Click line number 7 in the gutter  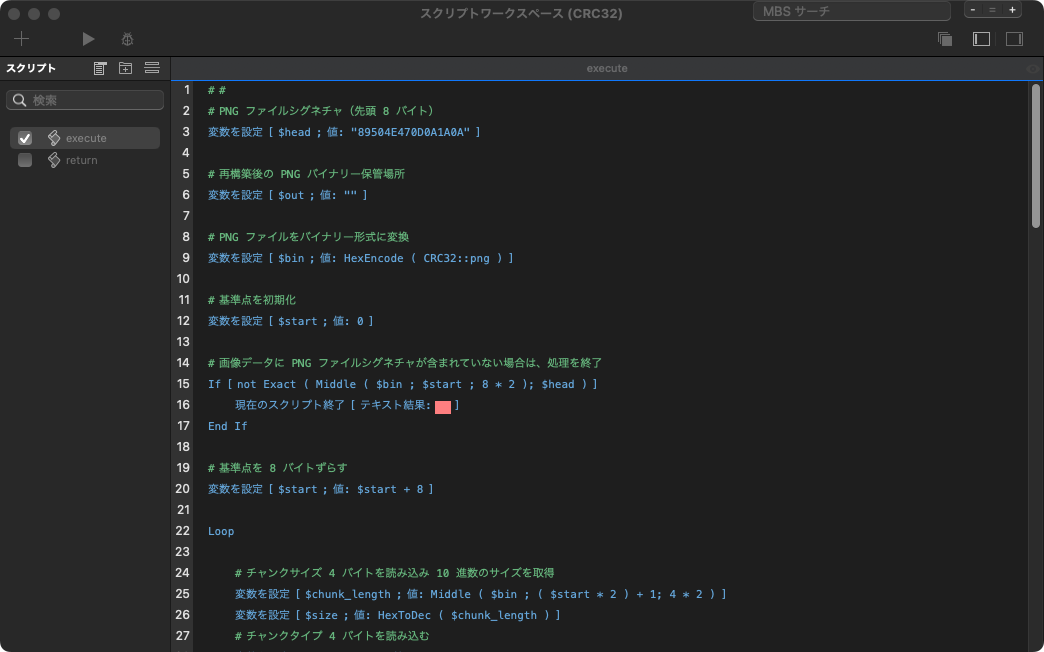click(x=186, y=216)
